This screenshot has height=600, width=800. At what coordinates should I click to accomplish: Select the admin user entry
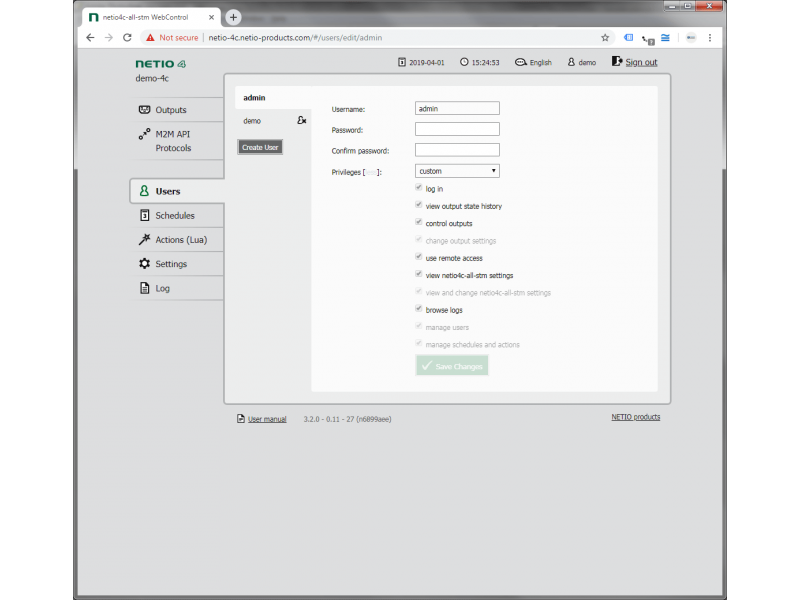273,97
